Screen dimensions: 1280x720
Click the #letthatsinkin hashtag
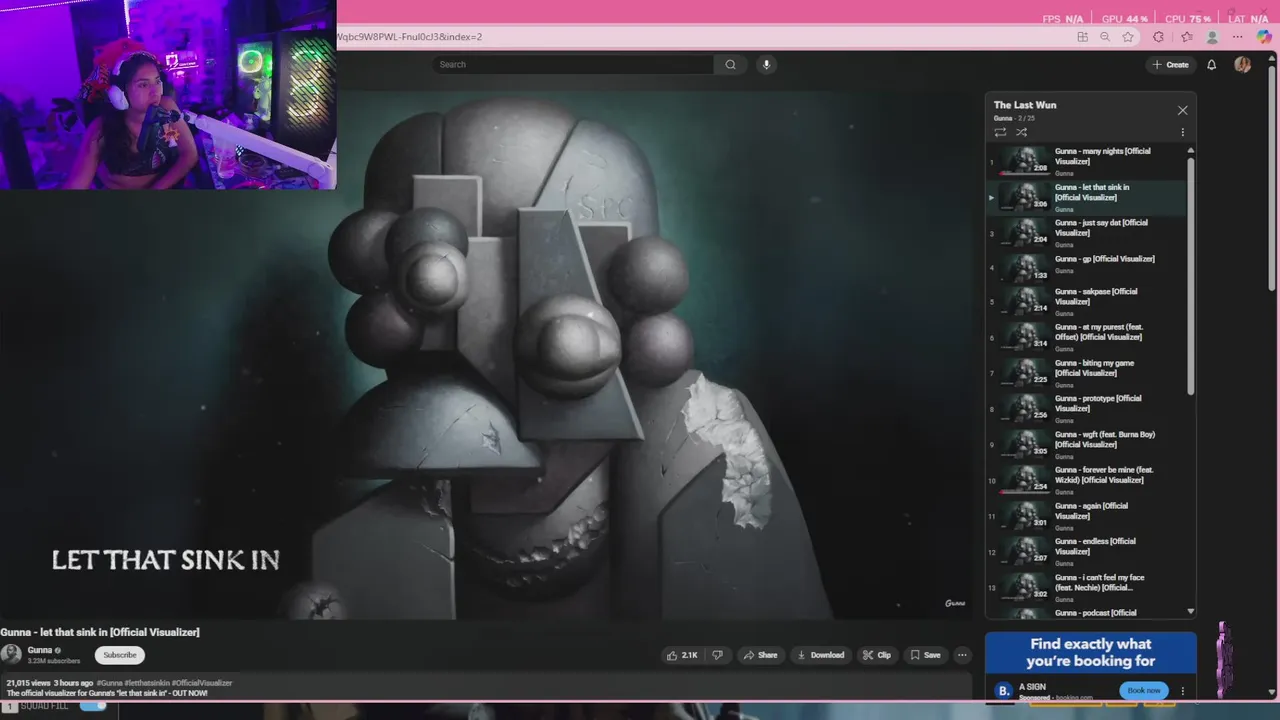pos(147,683)
